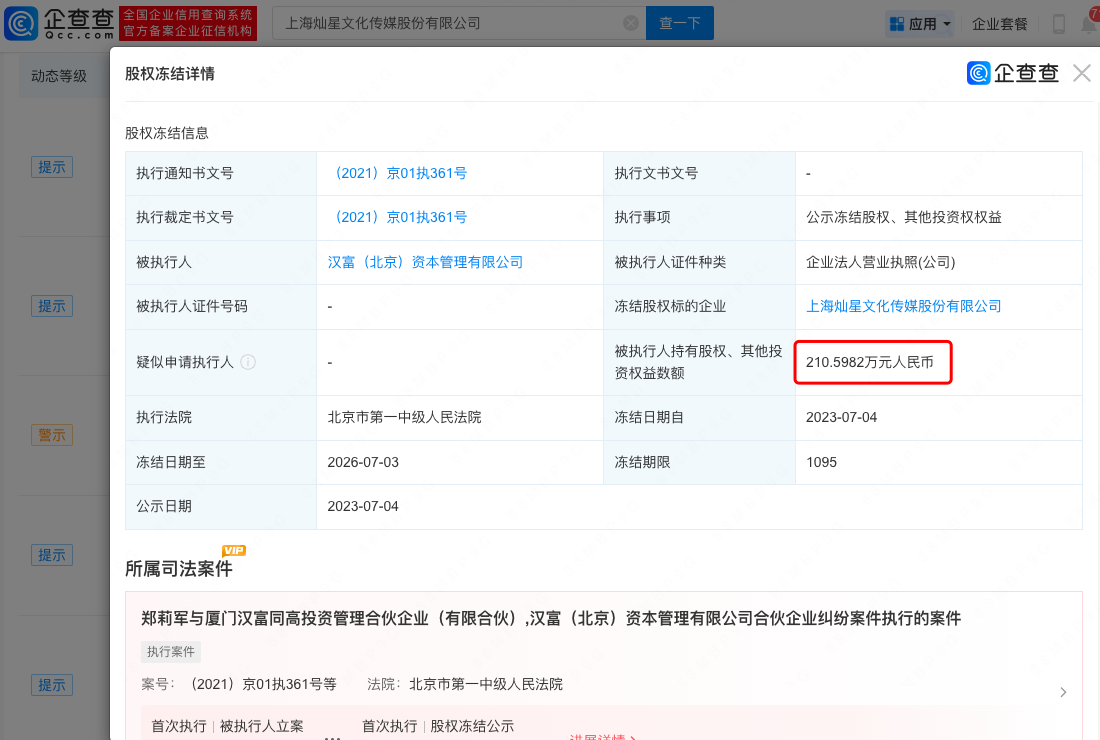Open 执行裁定书文号 (2021)京01执361号 link

398,217
